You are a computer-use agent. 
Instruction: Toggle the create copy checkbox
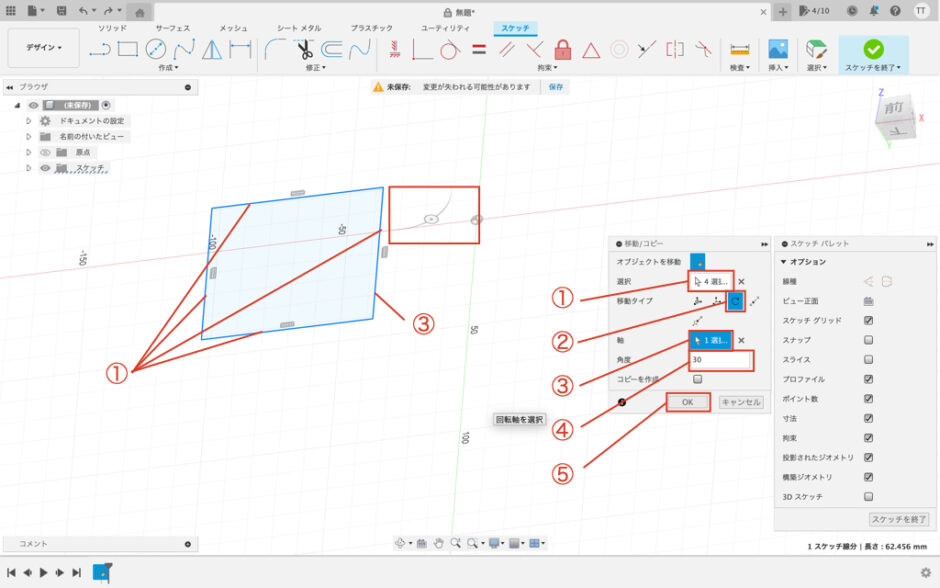click(697, 379)
